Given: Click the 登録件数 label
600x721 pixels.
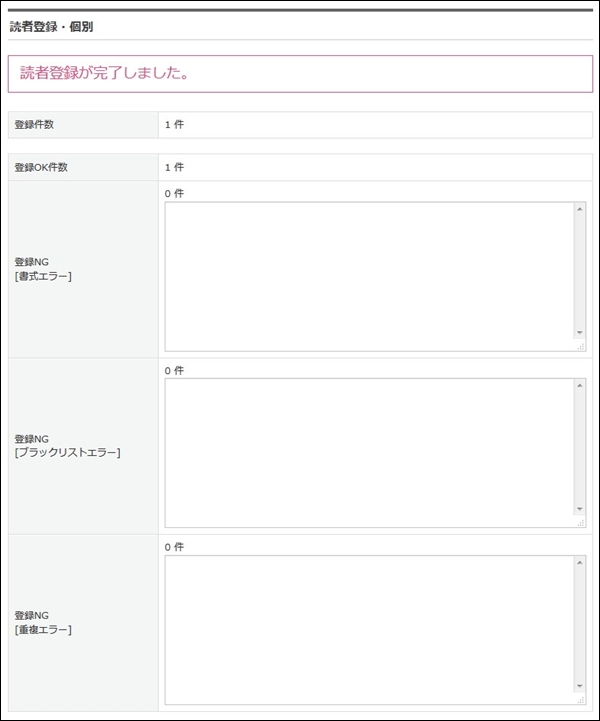Looking at the screenshot, I should 34,125.
